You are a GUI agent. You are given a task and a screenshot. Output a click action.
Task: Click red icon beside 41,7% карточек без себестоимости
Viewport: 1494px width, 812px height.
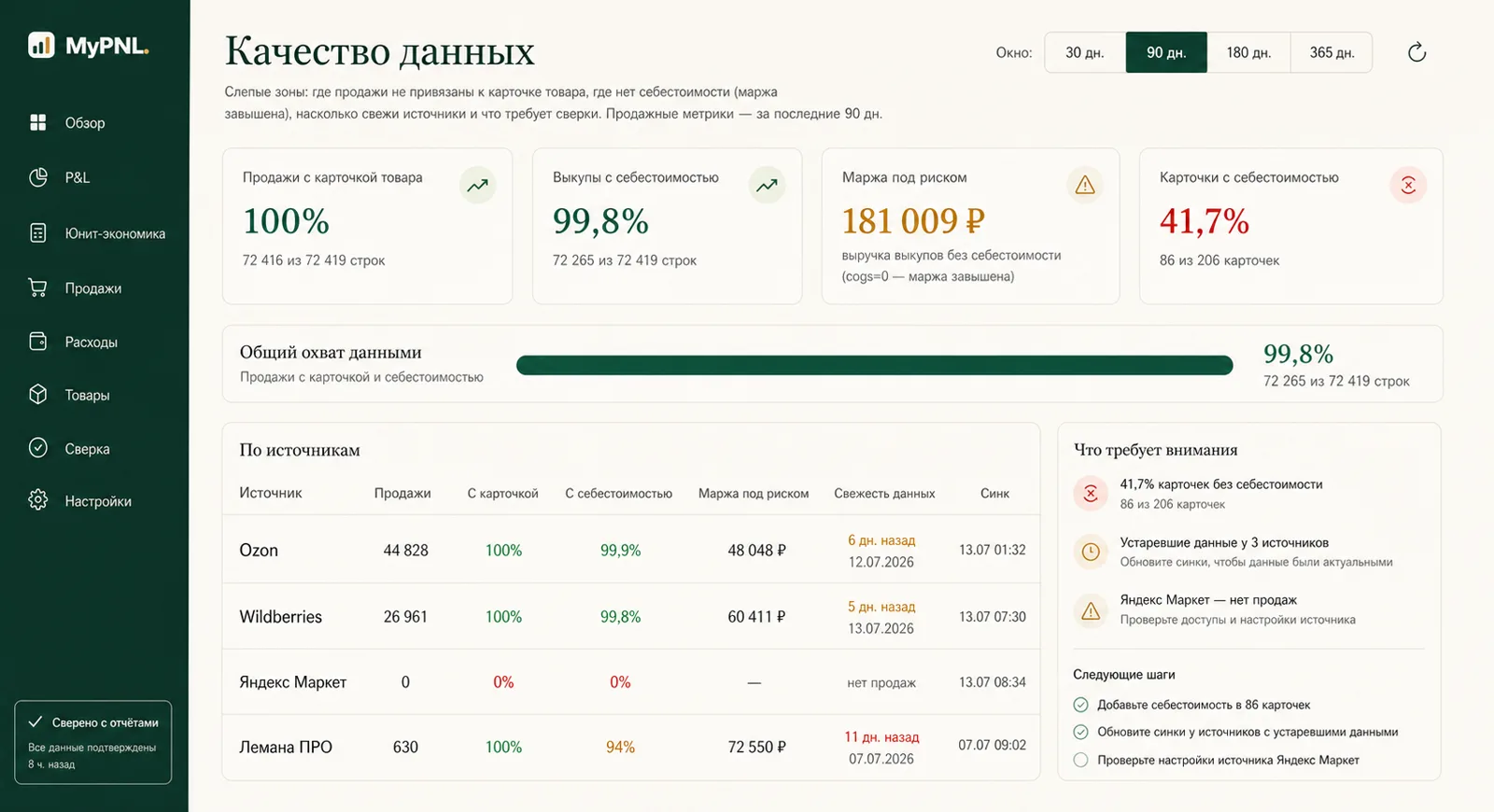point(1090,493)
